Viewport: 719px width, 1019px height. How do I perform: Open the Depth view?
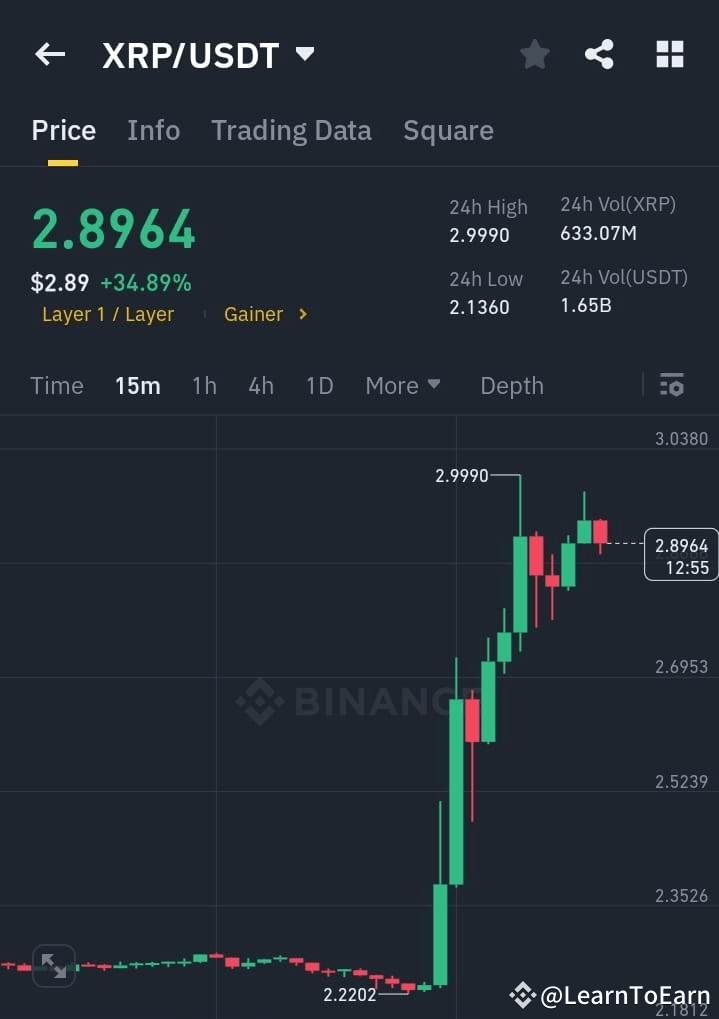[x=511, y=385]
